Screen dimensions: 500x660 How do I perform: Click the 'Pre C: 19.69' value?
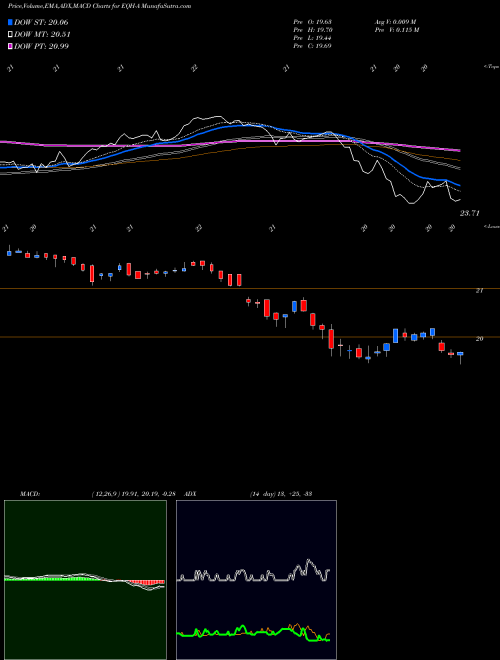tap(313, 46)
